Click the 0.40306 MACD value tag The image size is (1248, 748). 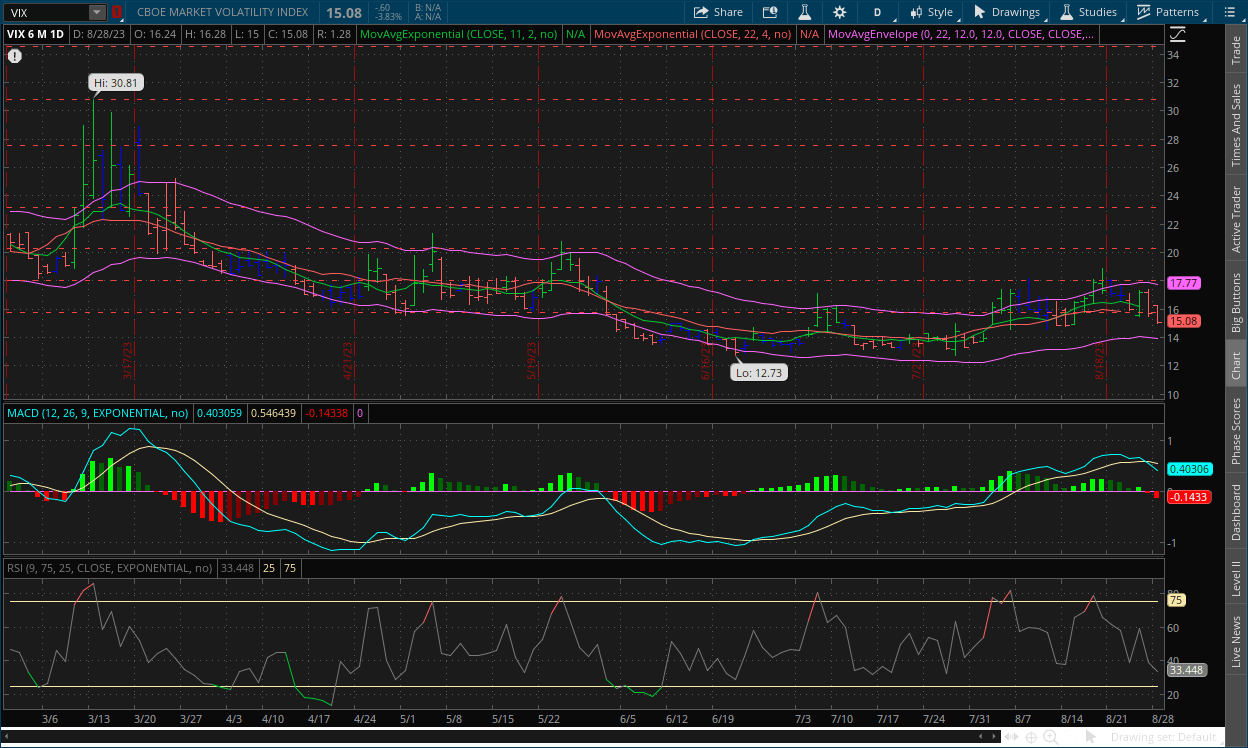pyautogui.click(x=1188, y=468)
